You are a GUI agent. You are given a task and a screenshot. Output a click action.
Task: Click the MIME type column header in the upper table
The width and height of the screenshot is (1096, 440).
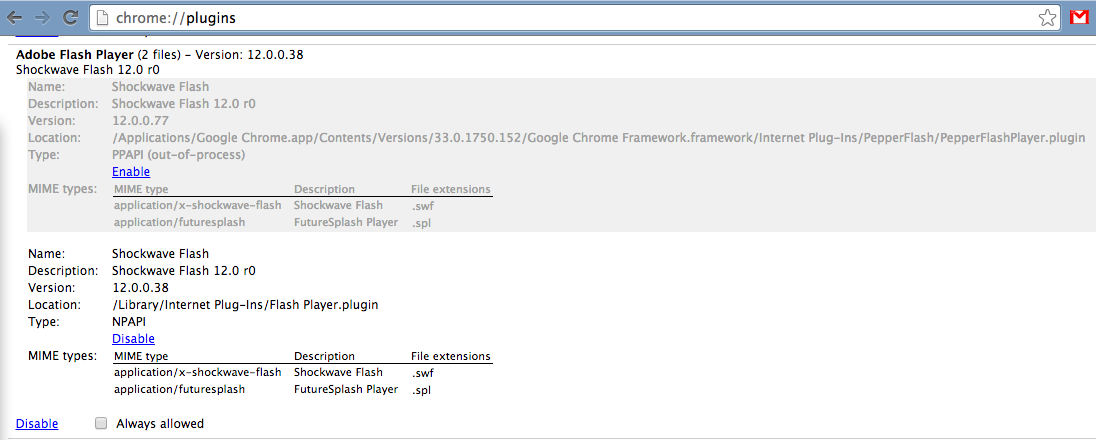point(141,189)
